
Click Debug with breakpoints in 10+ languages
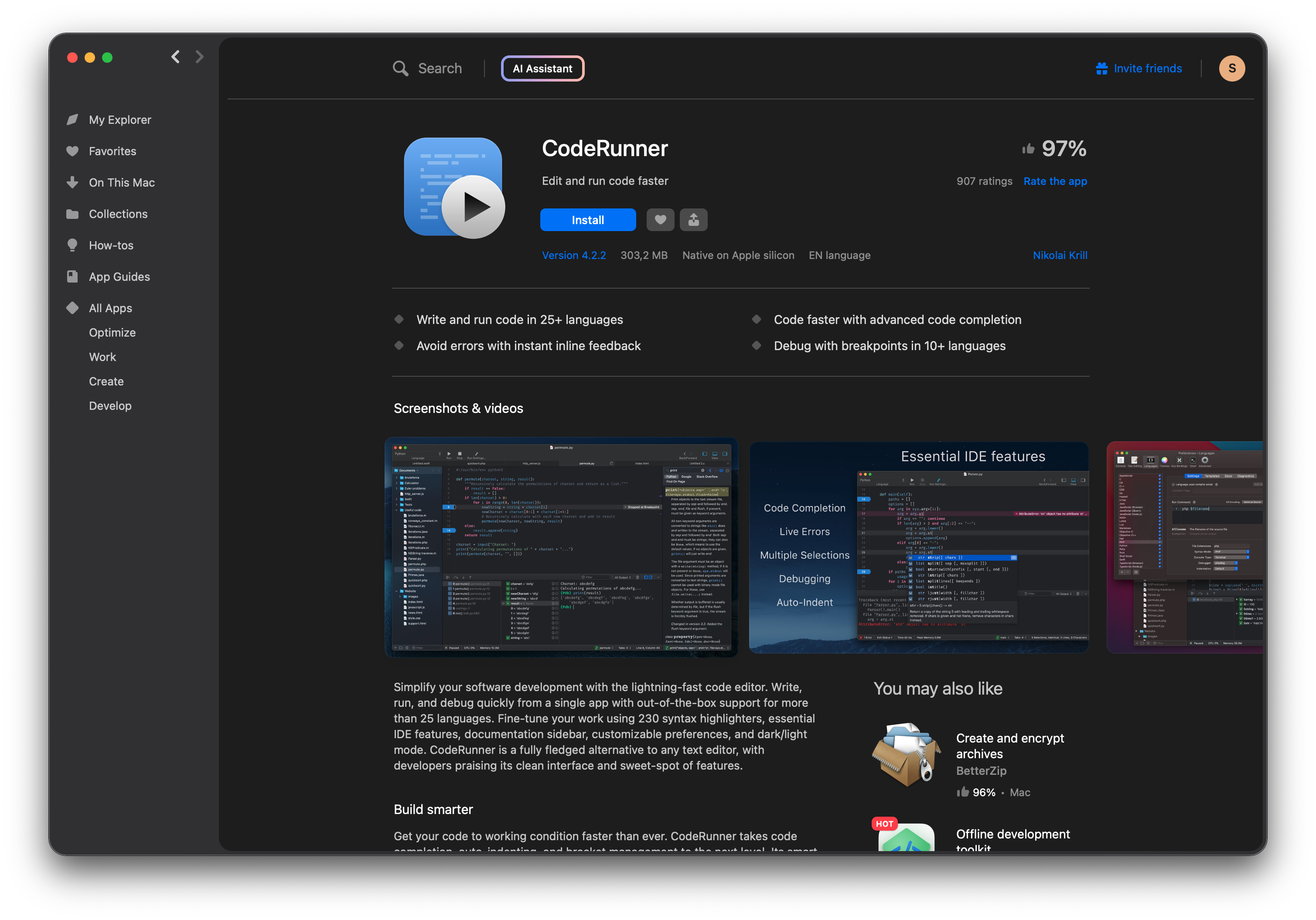[x=890, y=346]
